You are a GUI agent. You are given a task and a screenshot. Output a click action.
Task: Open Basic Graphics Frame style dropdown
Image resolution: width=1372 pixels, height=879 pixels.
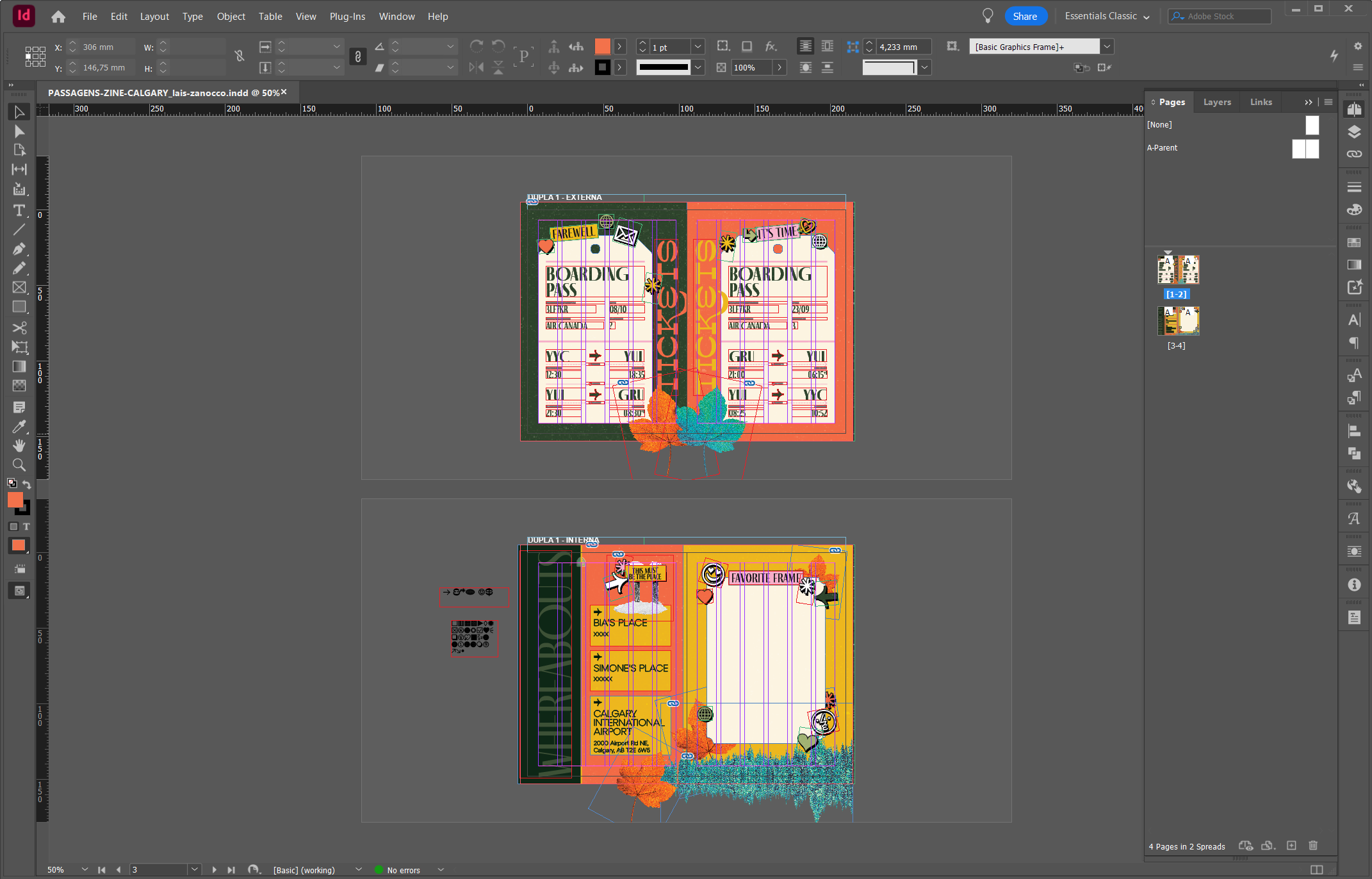[x=1107, y=47]
